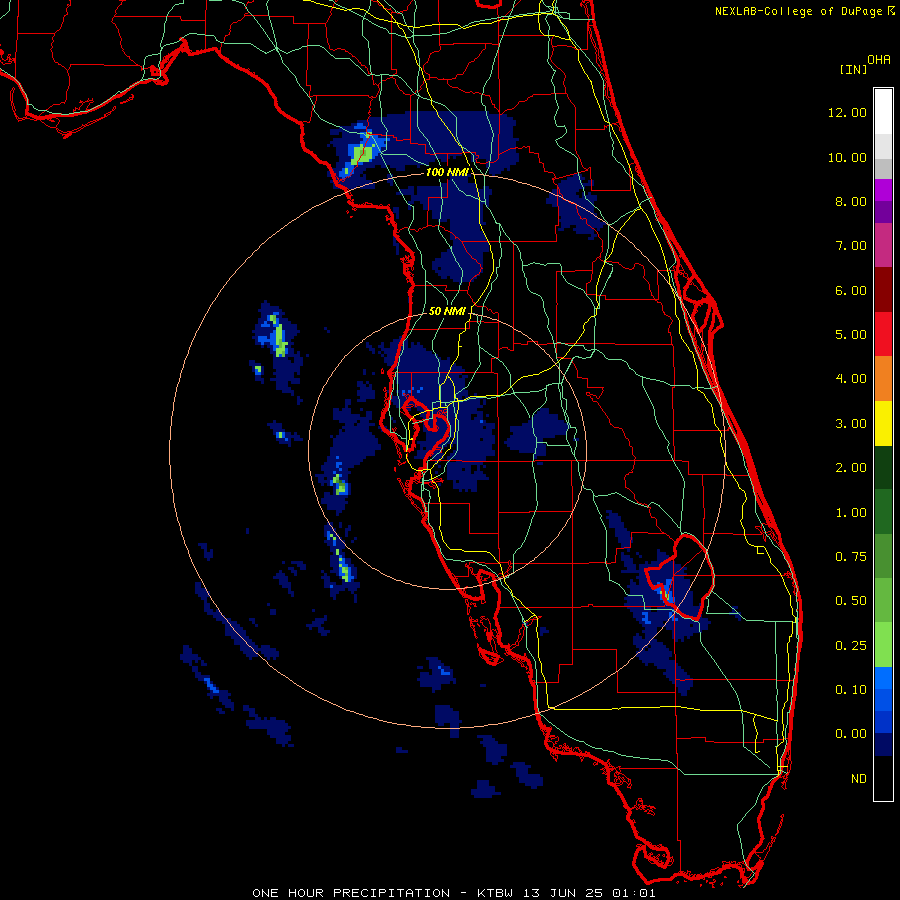Click the '01:01' timestamp text

(x=634, y=893)
